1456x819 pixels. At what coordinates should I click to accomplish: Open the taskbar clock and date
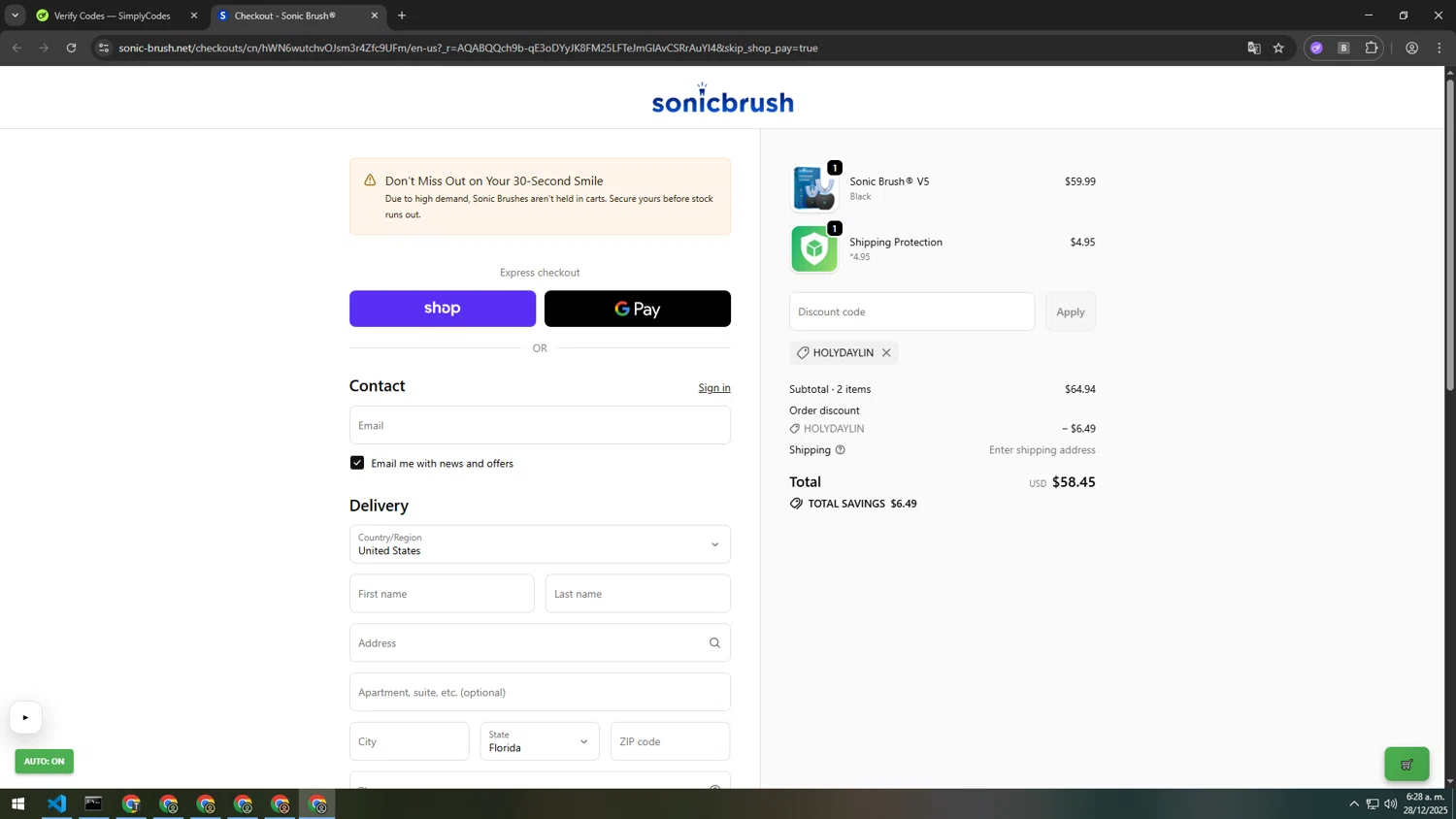(x=1426, y=804)
